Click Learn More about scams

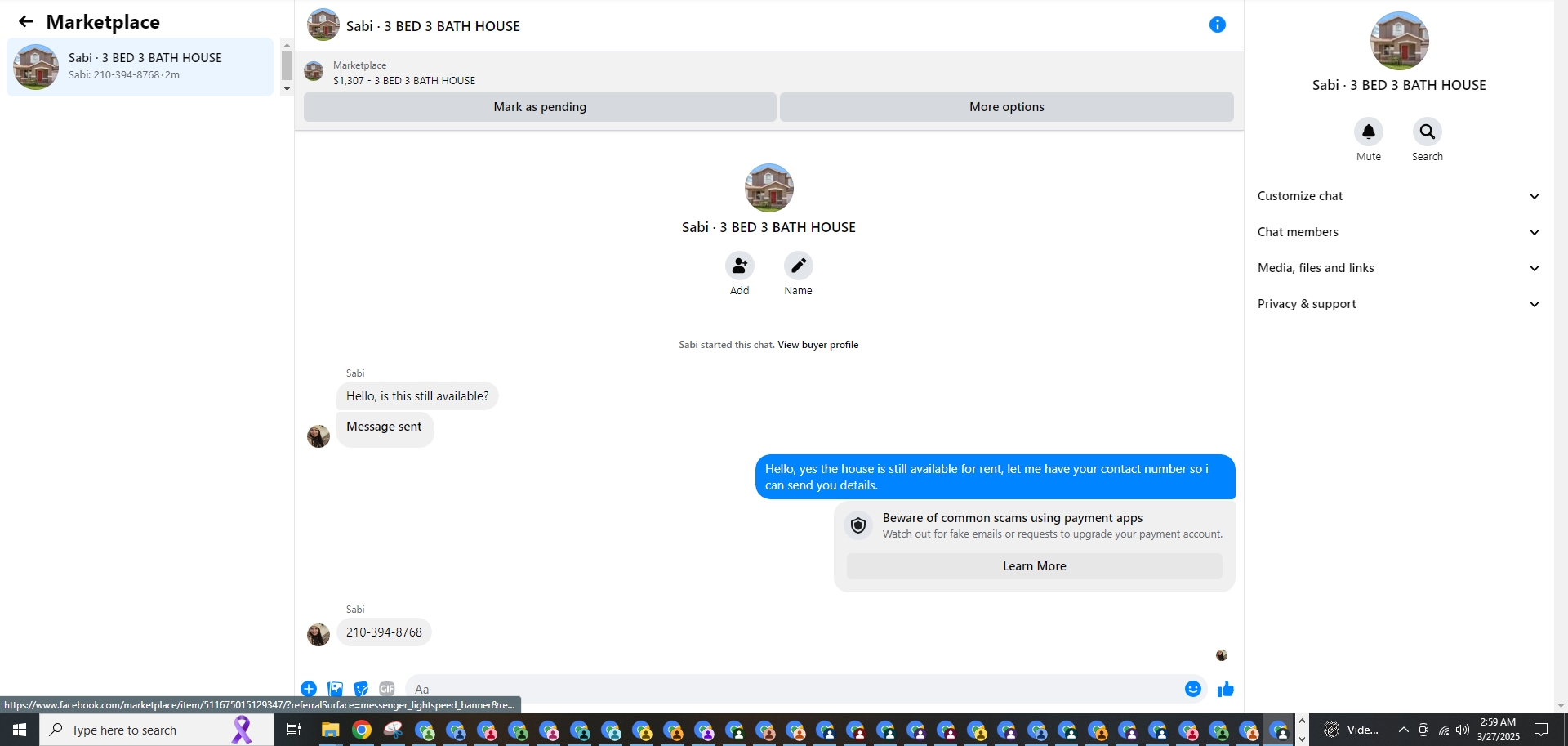[x=1034, y=566]
